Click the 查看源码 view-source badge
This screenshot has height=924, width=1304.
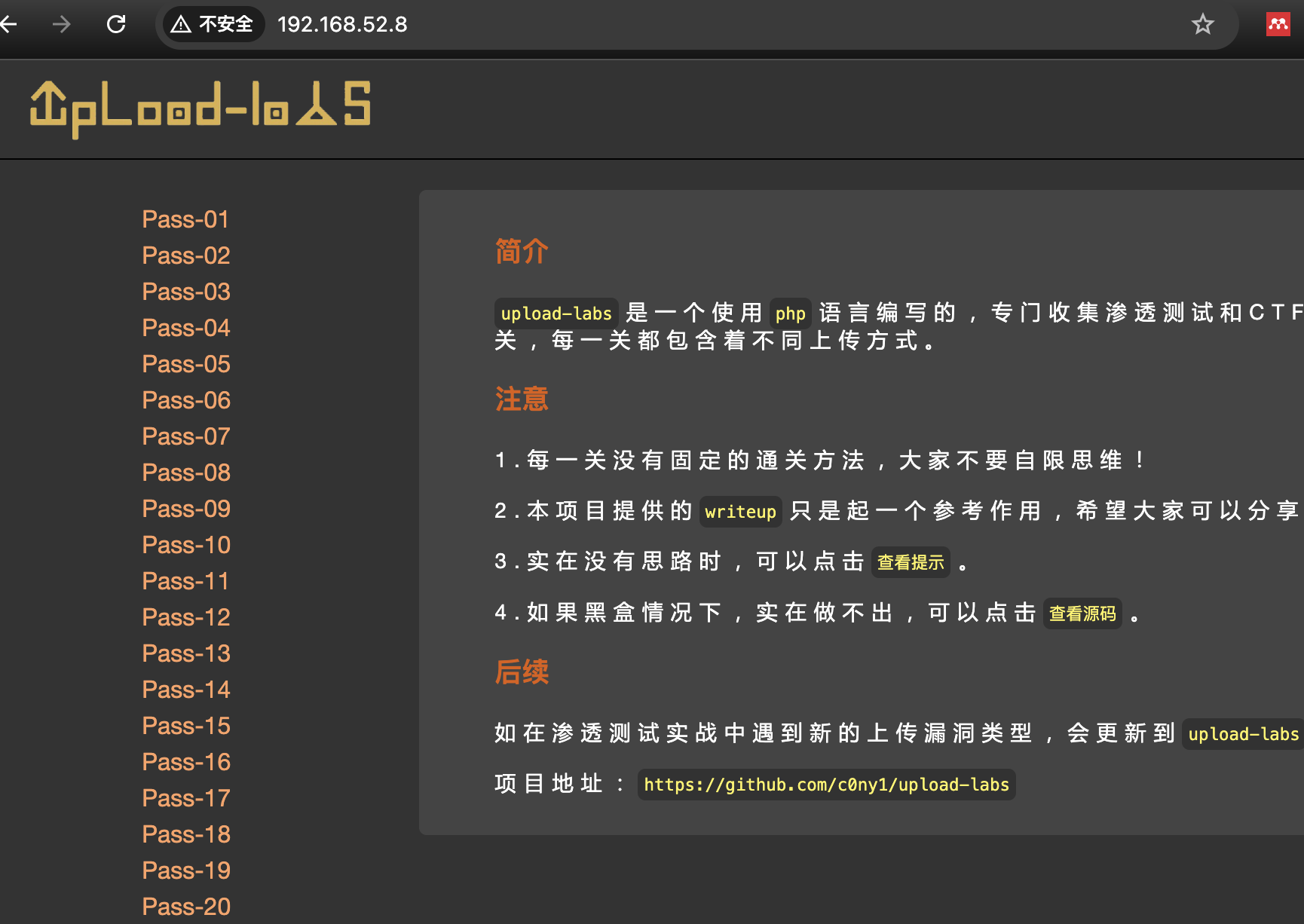[1082, 613]
